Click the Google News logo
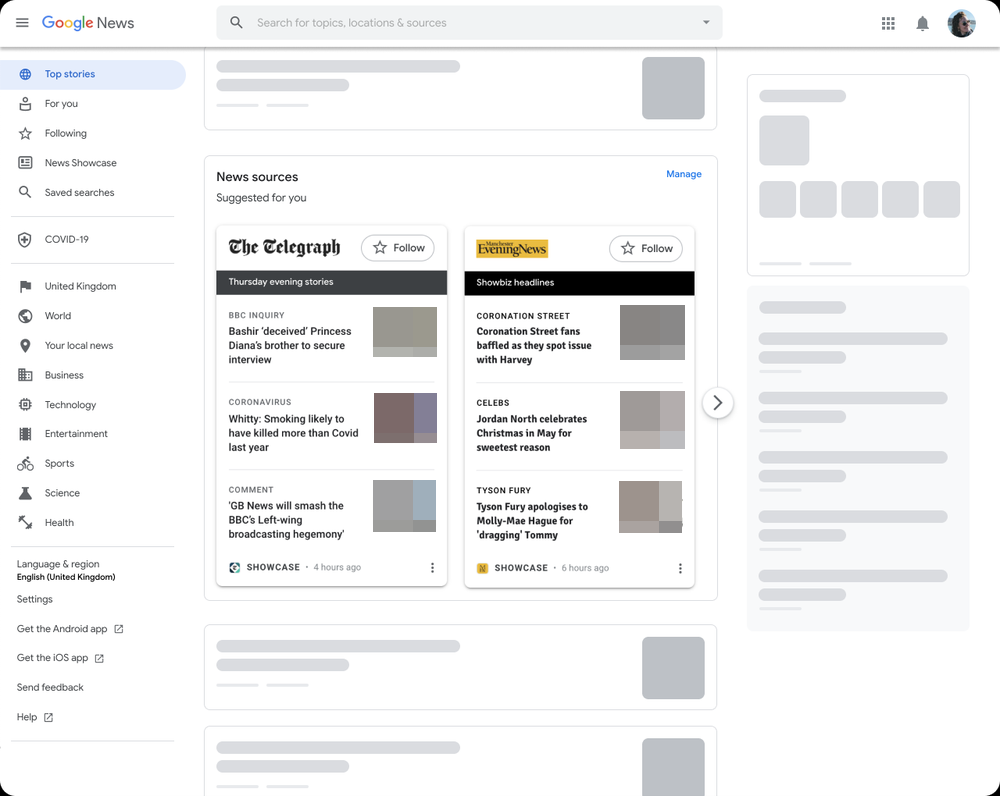This screenshot has width=1000, height=796. coord(88,22)
